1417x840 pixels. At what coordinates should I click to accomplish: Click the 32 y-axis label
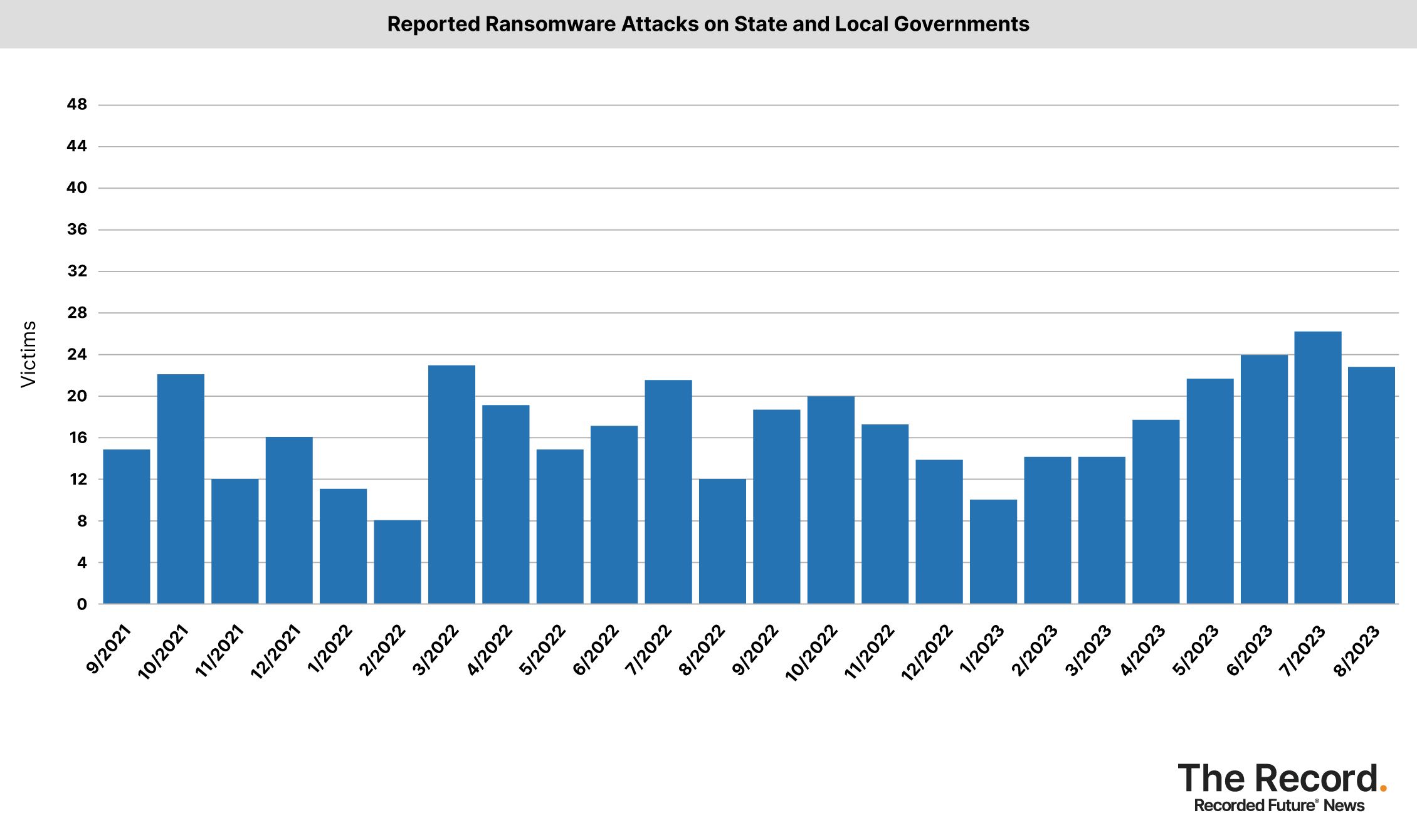(77, 271)
